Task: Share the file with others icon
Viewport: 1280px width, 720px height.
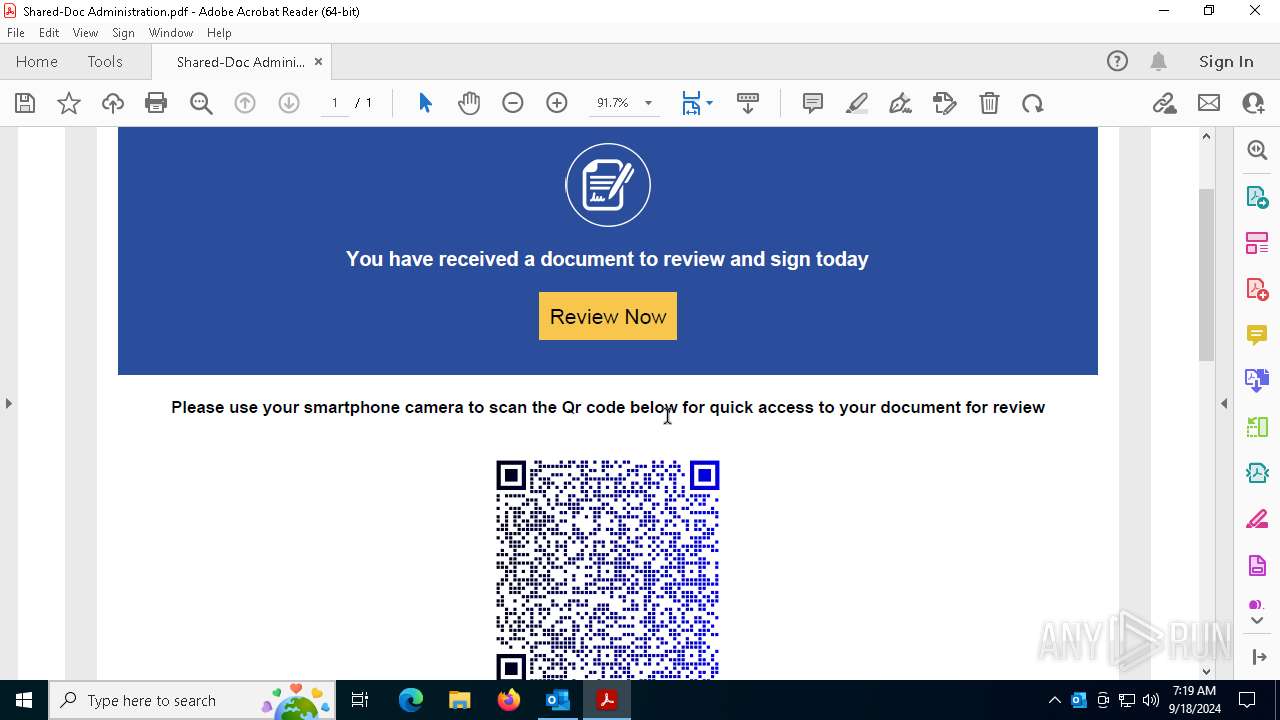Action: [1253, 103]
